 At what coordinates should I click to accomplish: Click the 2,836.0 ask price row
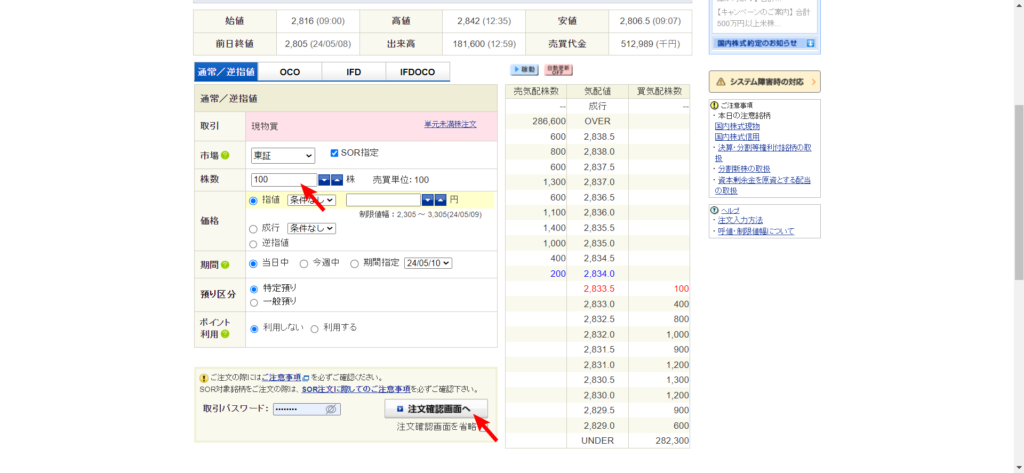pyautogui.click(x=597, y=212)
